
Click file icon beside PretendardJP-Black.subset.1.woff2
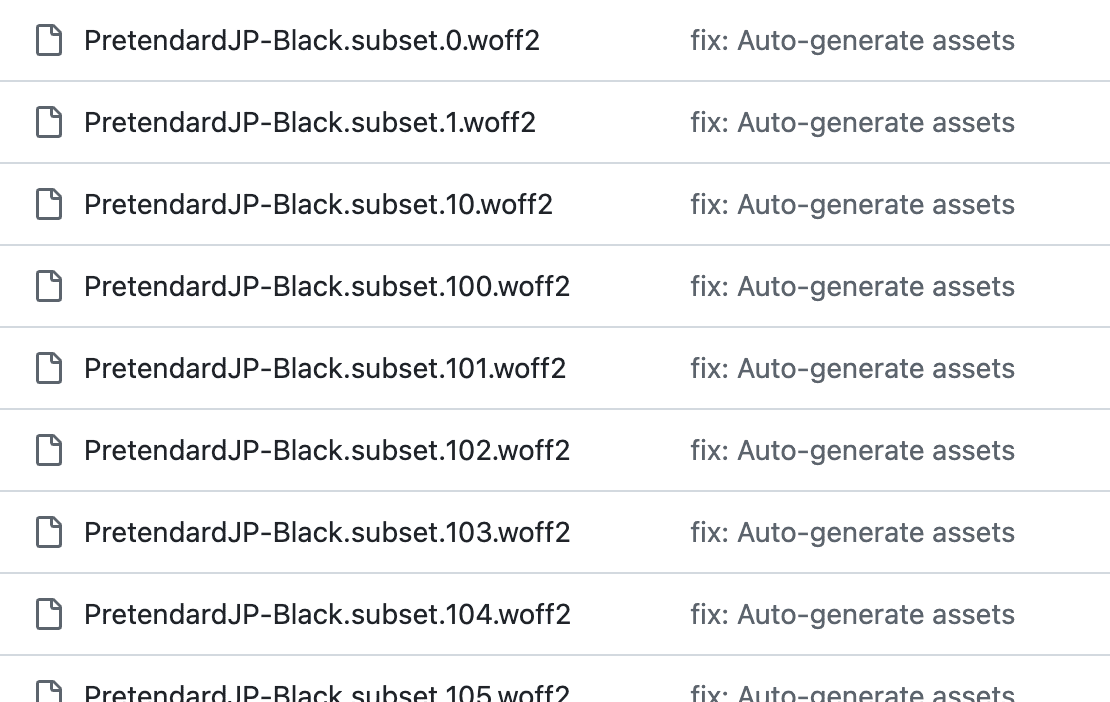click(x=49, y=123)
